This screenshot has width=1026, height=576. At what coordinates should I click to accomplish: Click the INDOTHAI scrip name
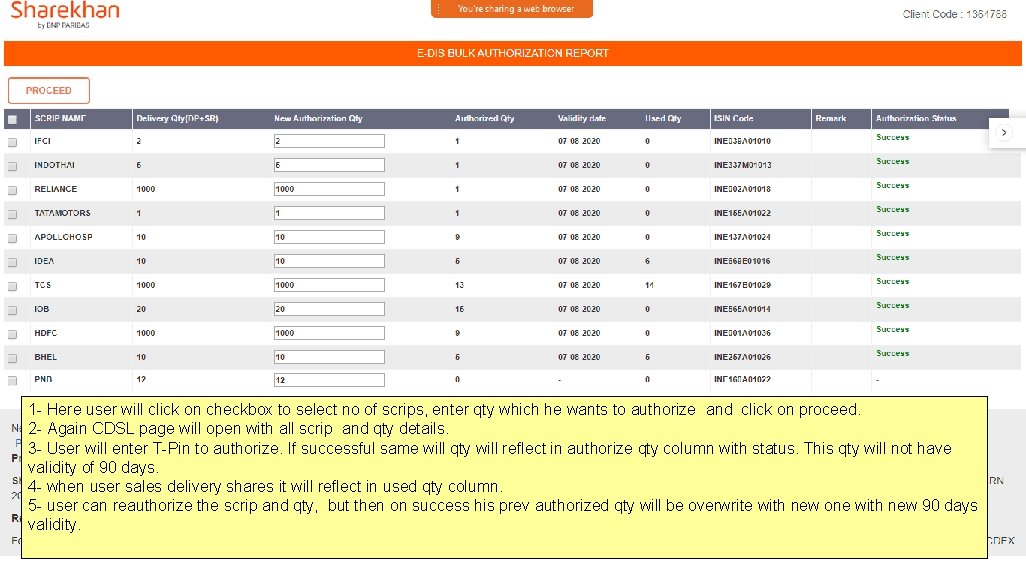click(54, 165)
